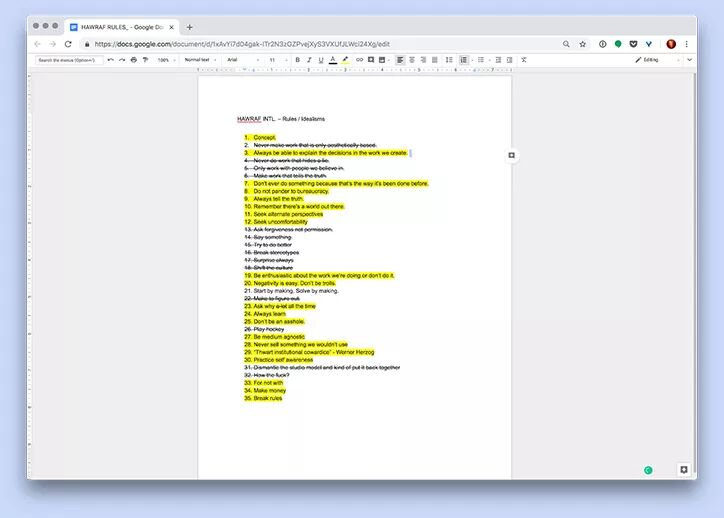
Task: Open the 1Password extension
Action: point(603,44)
